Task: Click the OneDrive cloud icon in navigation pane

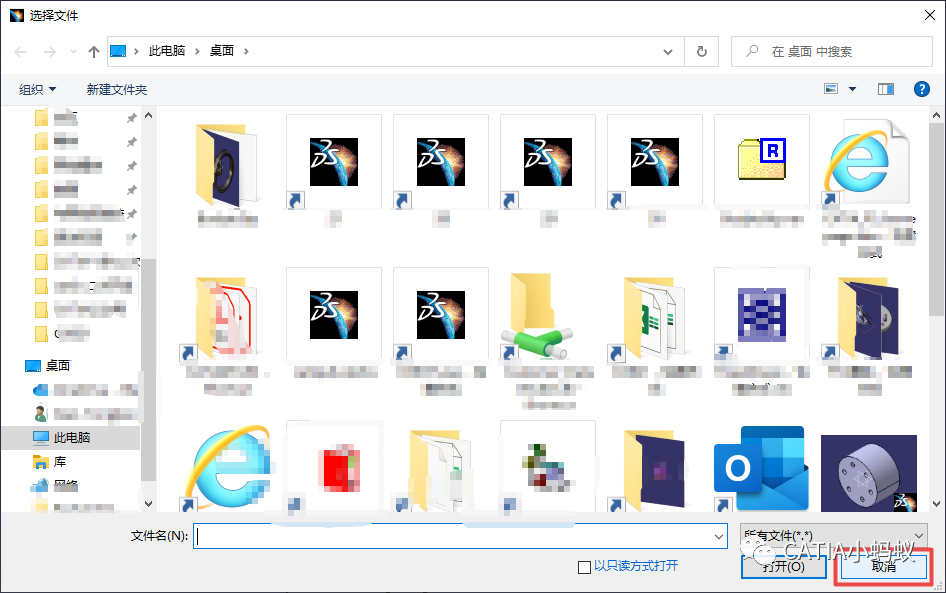Action: point(40,390)
